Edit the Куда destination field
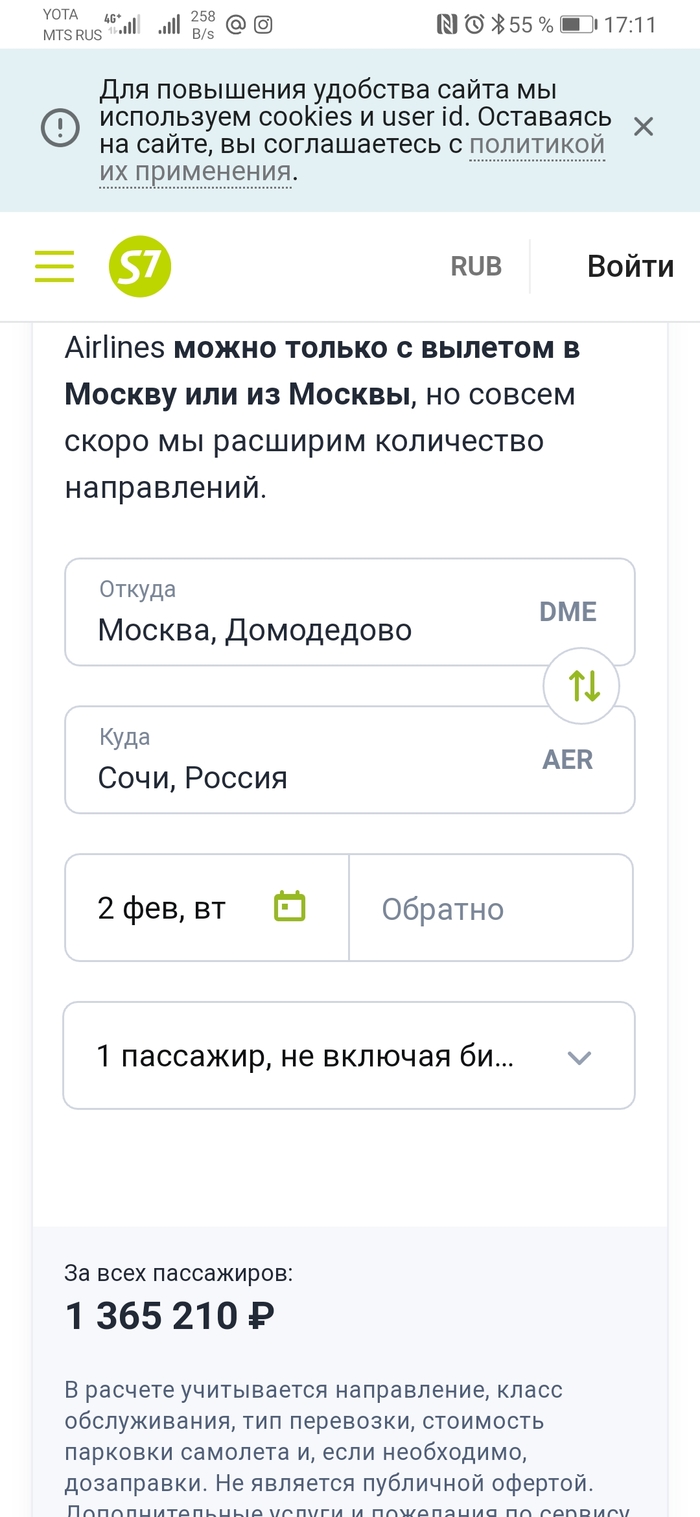The width and height of the screenshot is (700, 1517). point(300,760)
